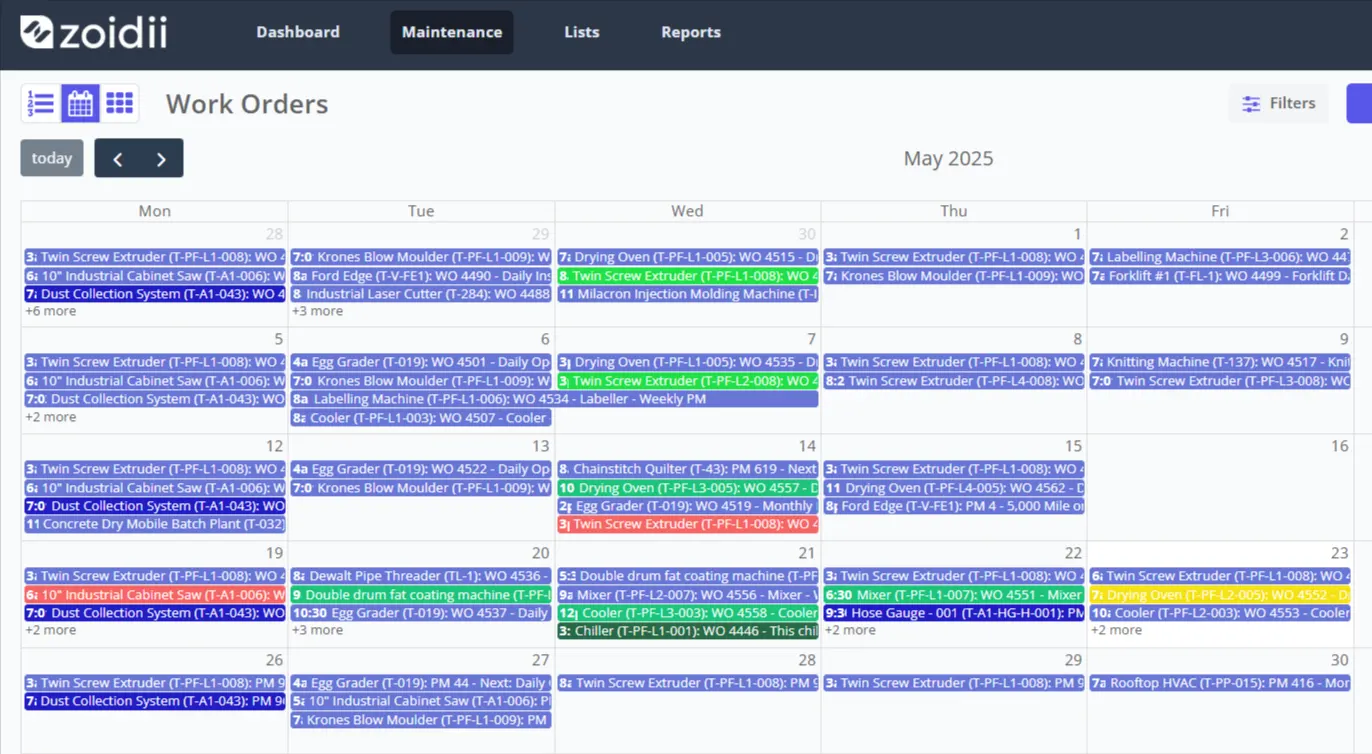Open Labelling Machine T-PF-L3-006 event on May 2
Image resolution: width=1372 pixels, height=754 pixels.
coord(1220,257)
